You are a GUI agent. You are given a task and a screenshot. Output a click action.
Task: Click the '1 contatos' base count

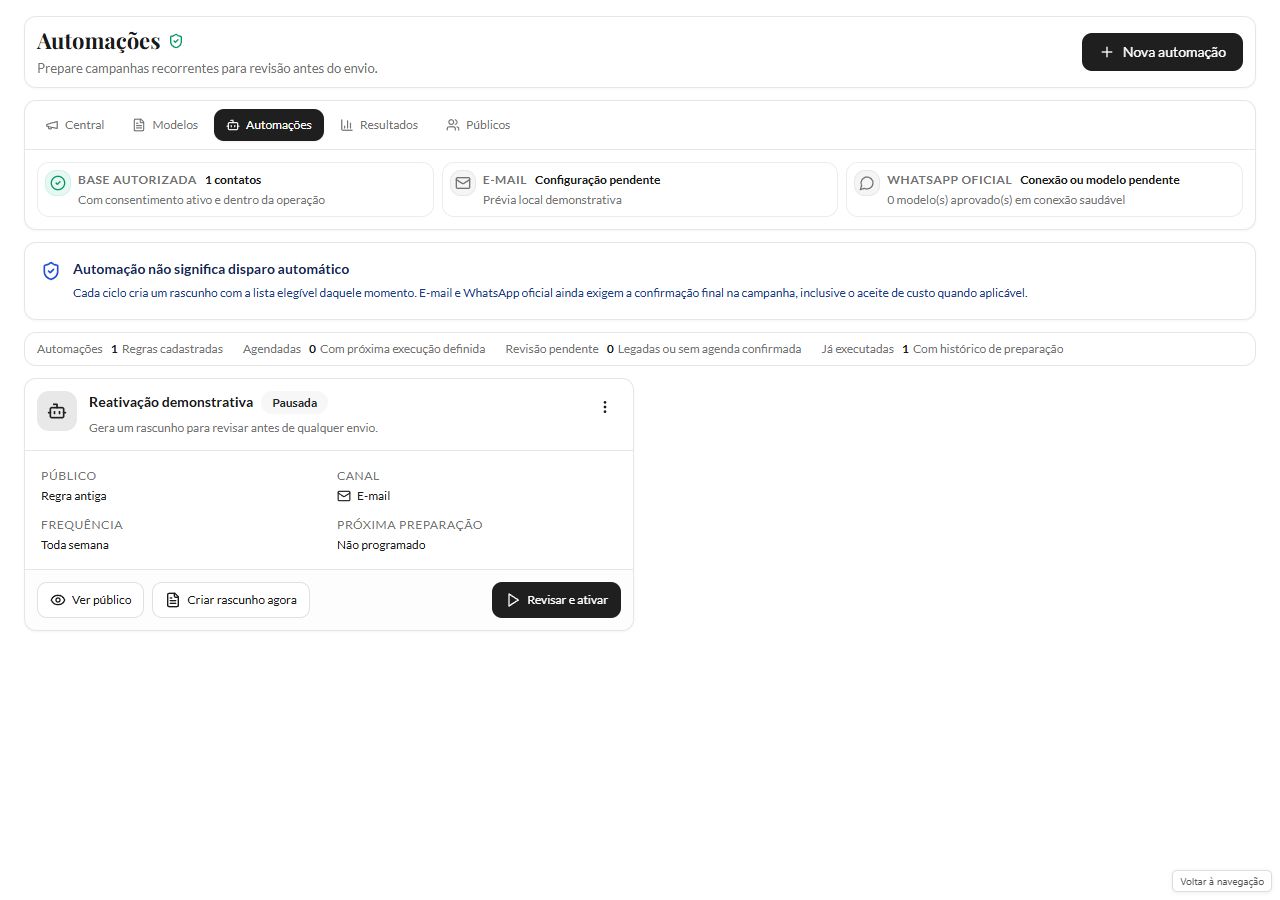[233, 180]
